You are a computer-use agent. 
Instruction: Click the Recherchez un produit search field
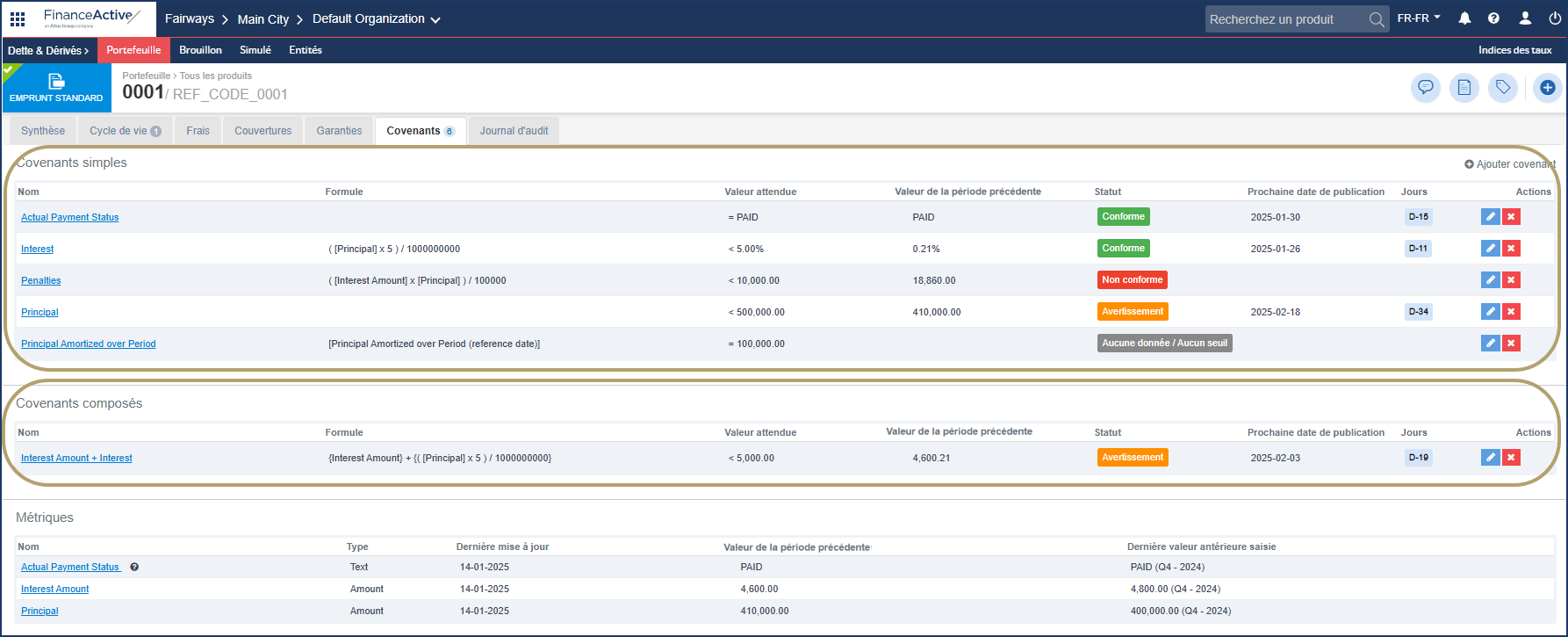tap(1286, 19)
